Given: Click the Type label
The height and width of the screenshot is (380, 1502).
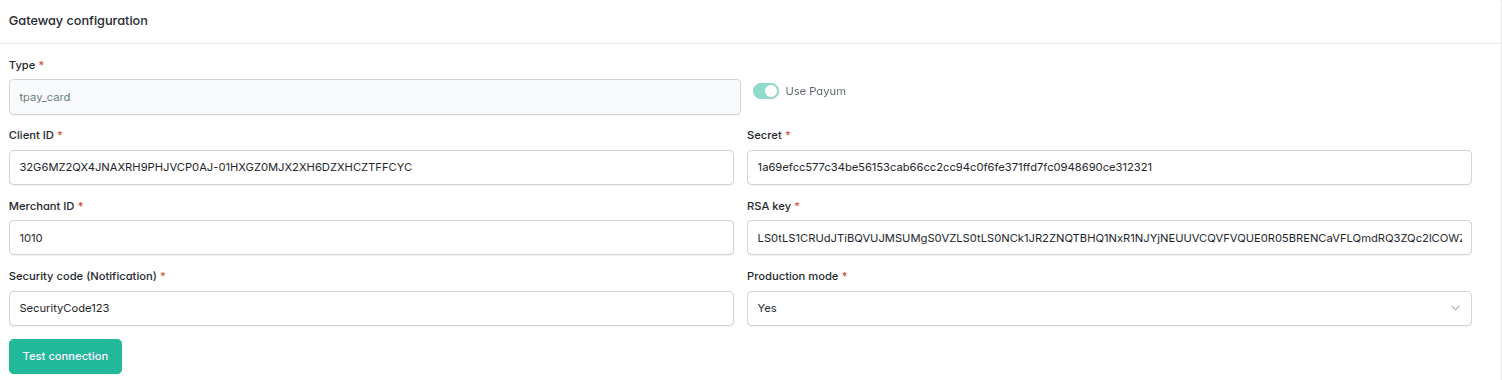Looking at the screenshot, I should [22, 65].
